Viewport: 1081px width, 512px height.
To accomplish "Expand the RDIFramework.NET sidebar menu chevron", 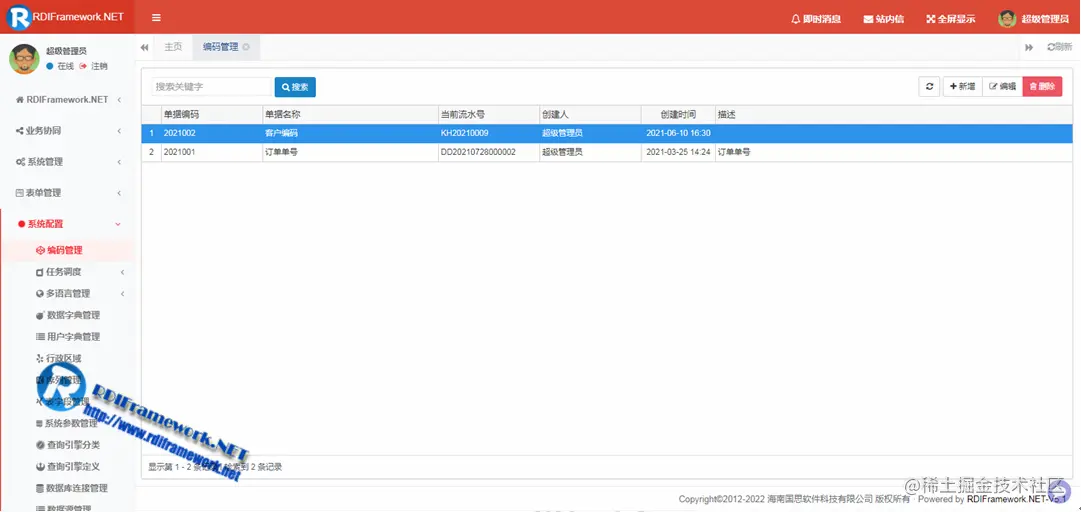I will (119, 100).
